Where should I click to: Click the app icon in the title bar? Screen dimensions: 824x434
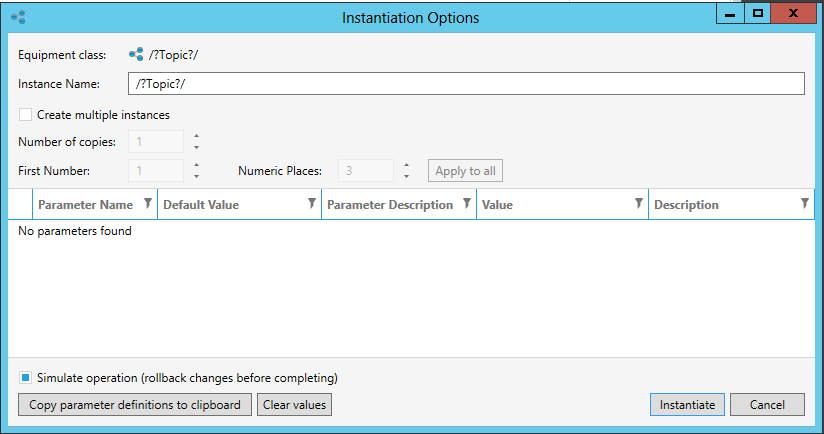tap(18, 17)
